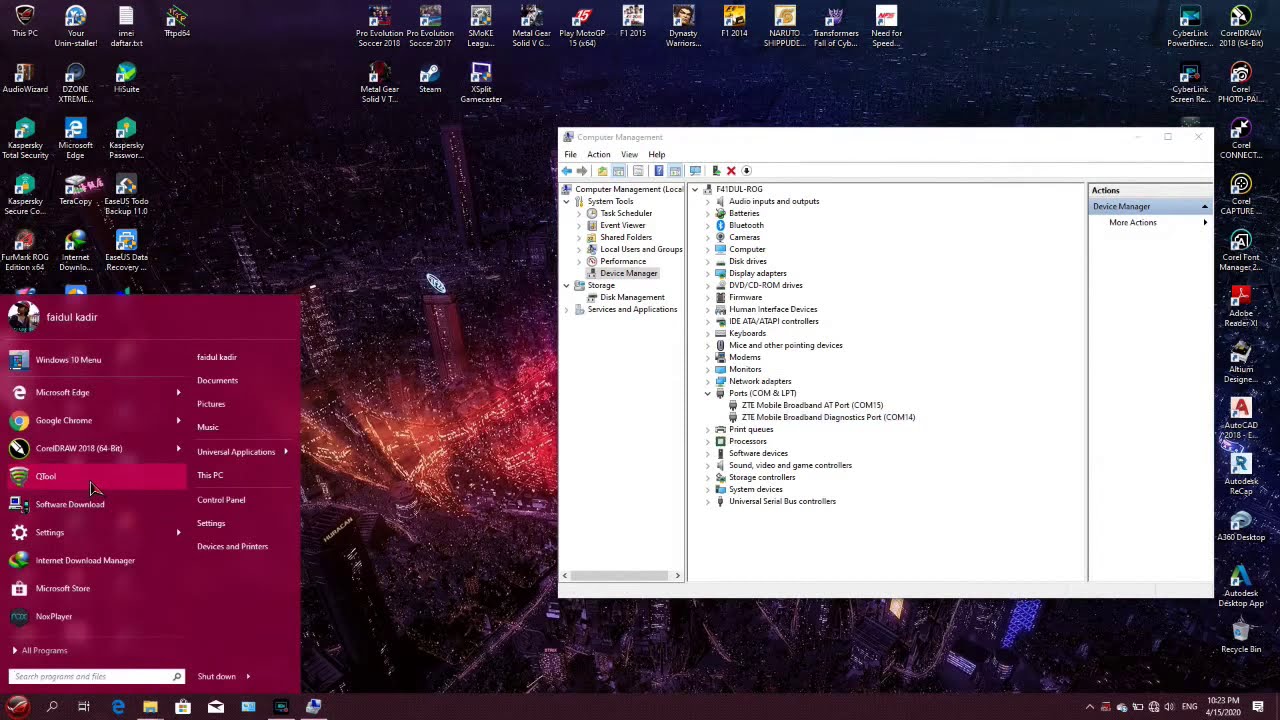Click right arrow of the console tree scrollbar
Image resolution: width=1280 pixels, height=720 pixels.
click(677, 575)
